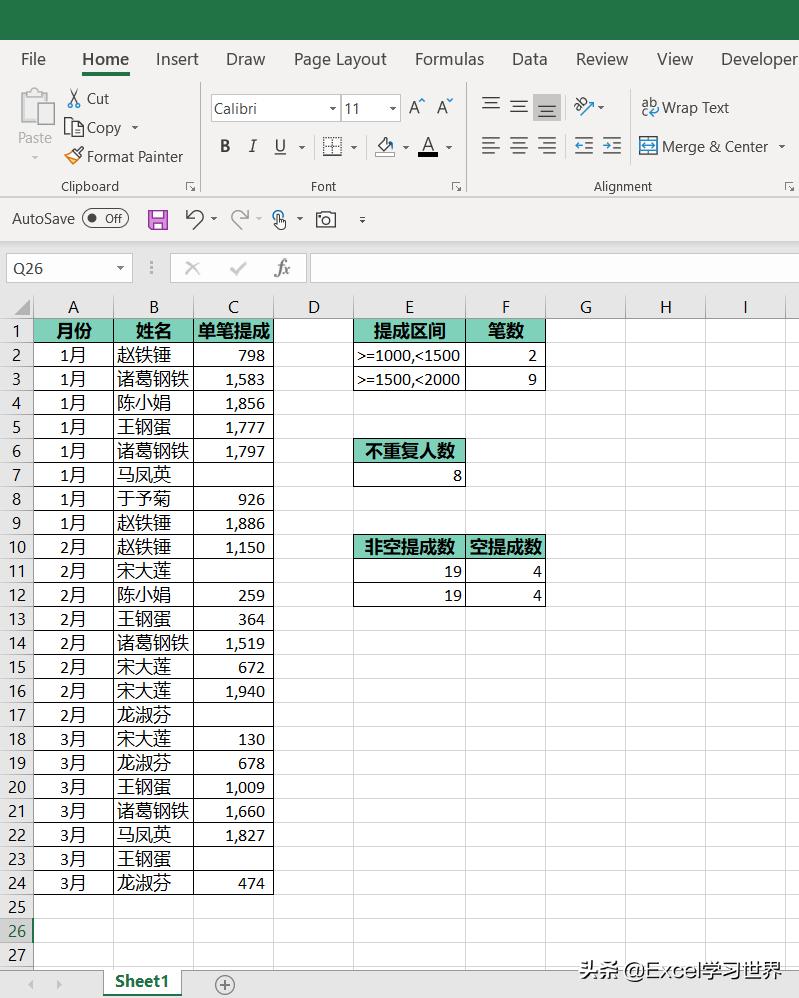Apply font color with the A icon
This screenshot has height=998, width=799.
(x=428, y=146)
